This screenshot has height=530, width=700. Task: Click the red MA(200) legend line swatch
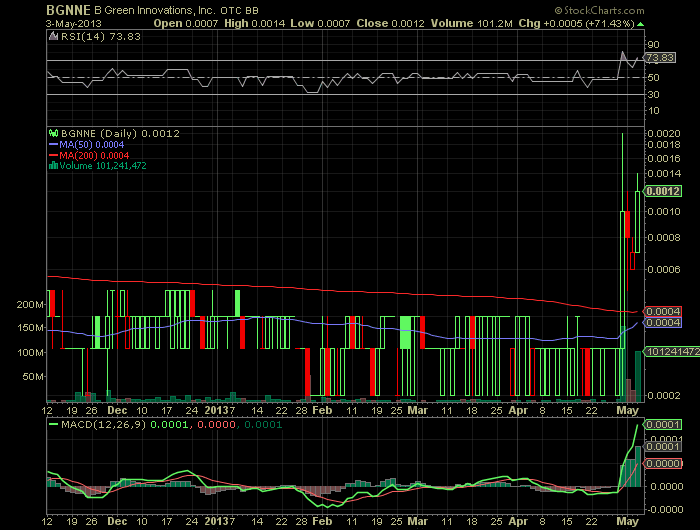coord(53,155)
